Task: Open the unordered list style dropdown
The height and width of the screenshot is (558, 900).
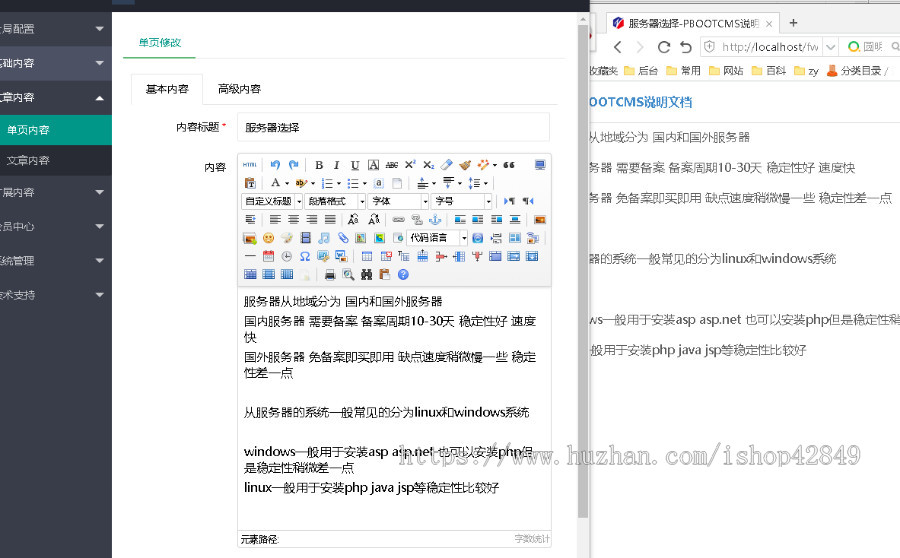Action: click(x=364, y=183)
